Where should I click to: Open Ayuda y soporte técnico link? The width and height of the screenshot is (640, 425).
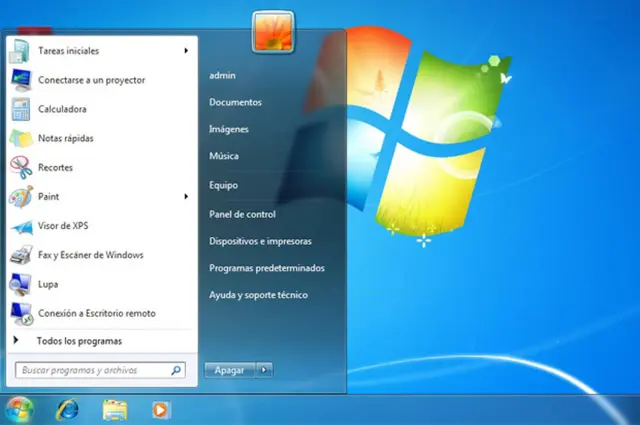coord(258,295)
